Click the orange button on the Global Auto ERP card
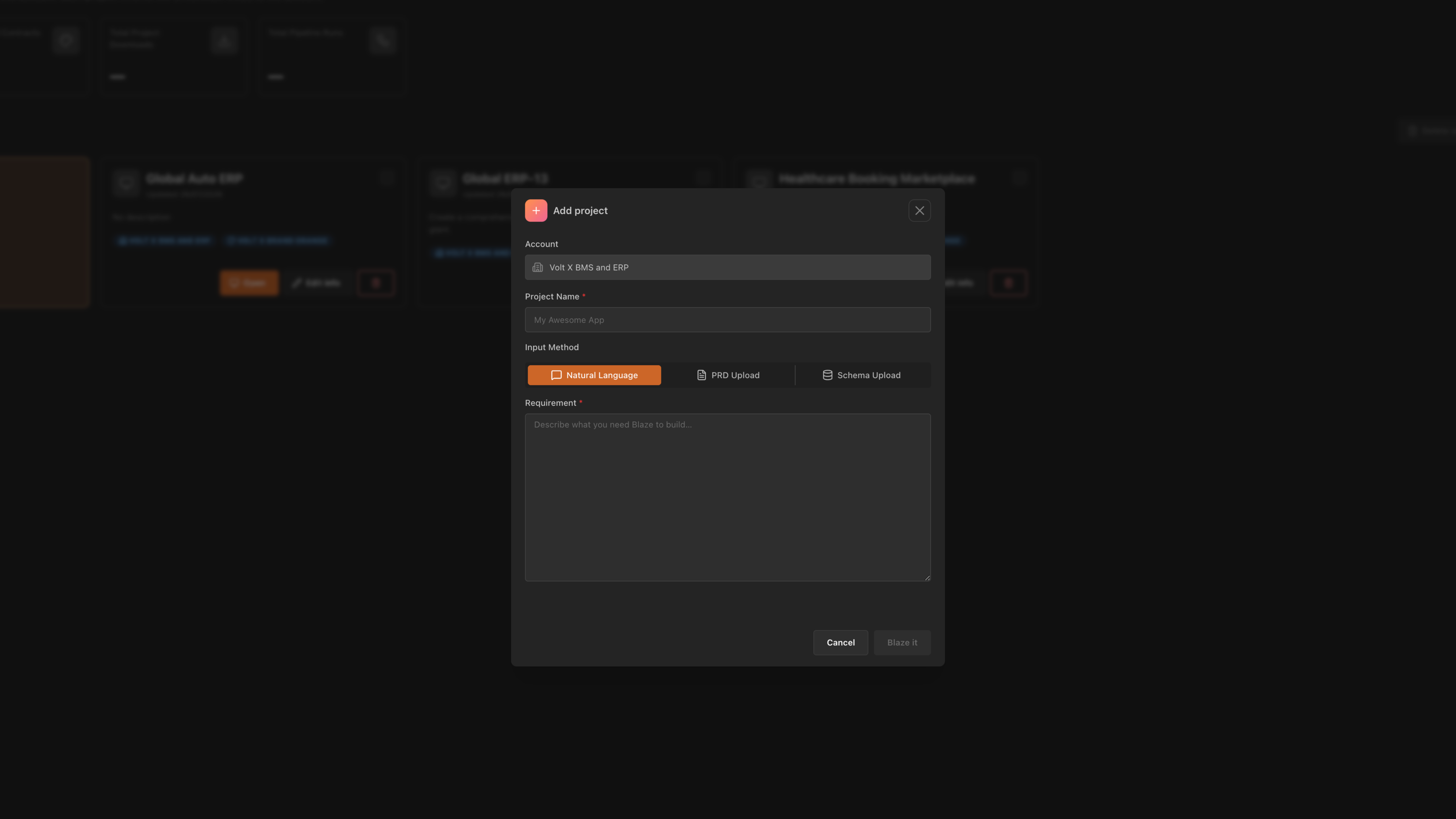This screenshot has width=1456, height=819. click(249, 283)
